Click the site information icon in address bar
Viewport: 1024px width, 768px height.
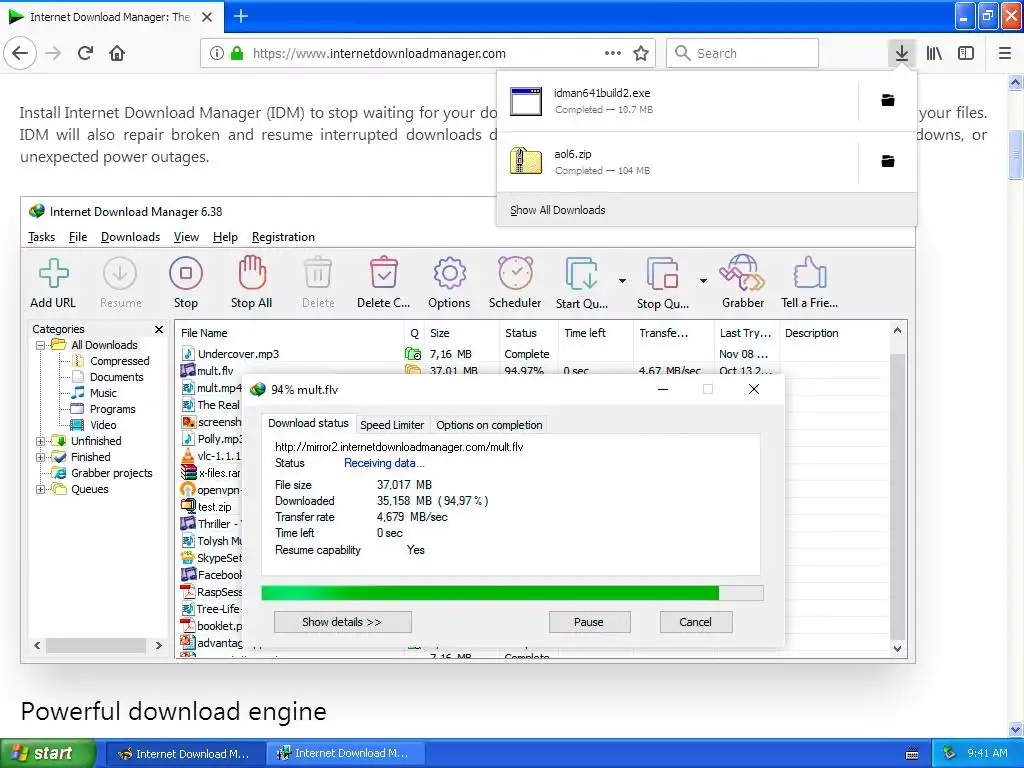(217, 54)
